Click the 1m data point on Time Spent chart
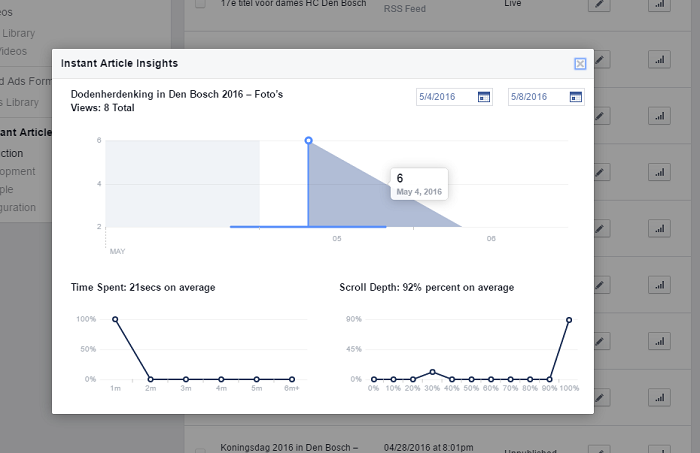This screenshot has height=453, width=700. tap(115, 319)
